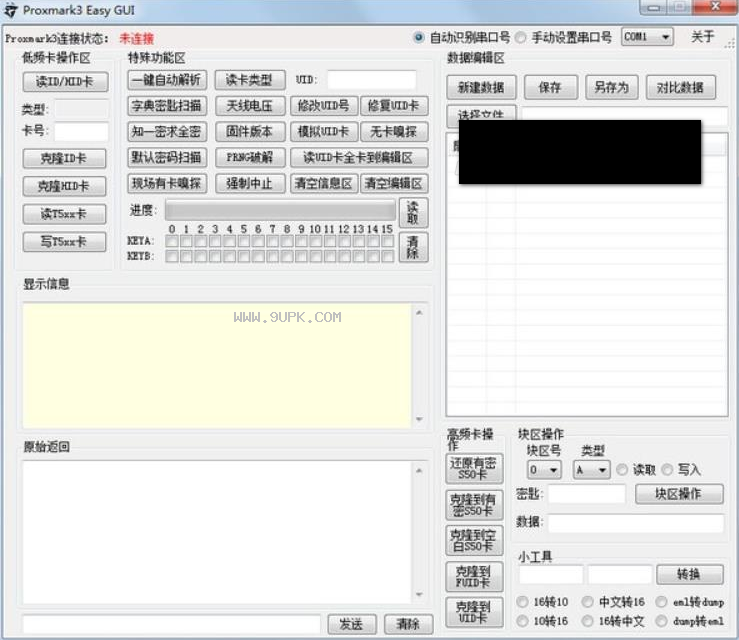Click the 读T5xx卡 button

pyautogui.click(x=64, y=214)
